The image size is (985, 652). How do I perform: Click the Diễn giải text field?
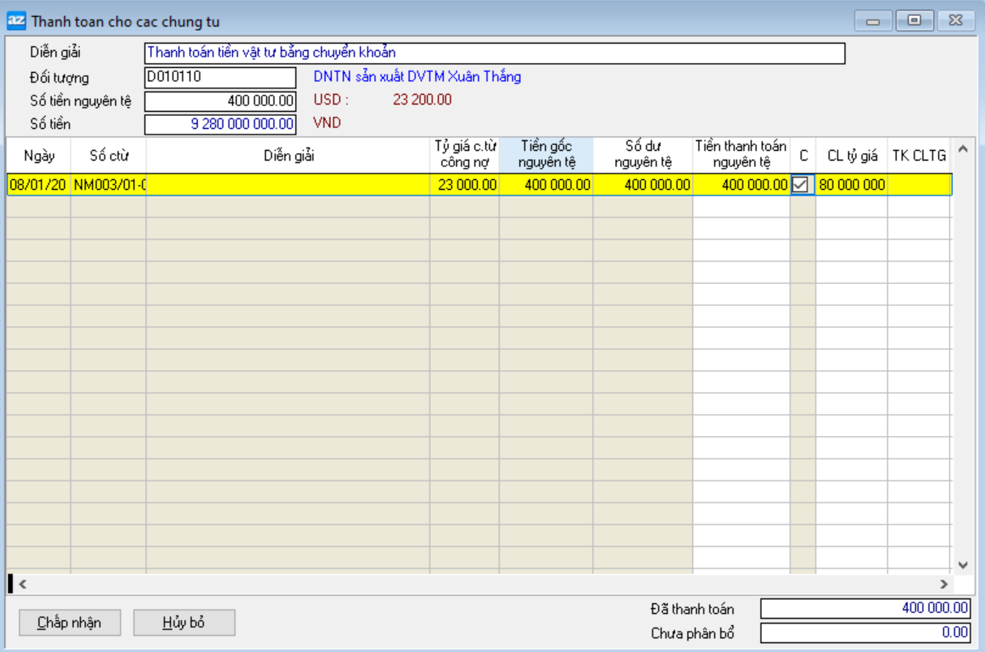[494, 53]
